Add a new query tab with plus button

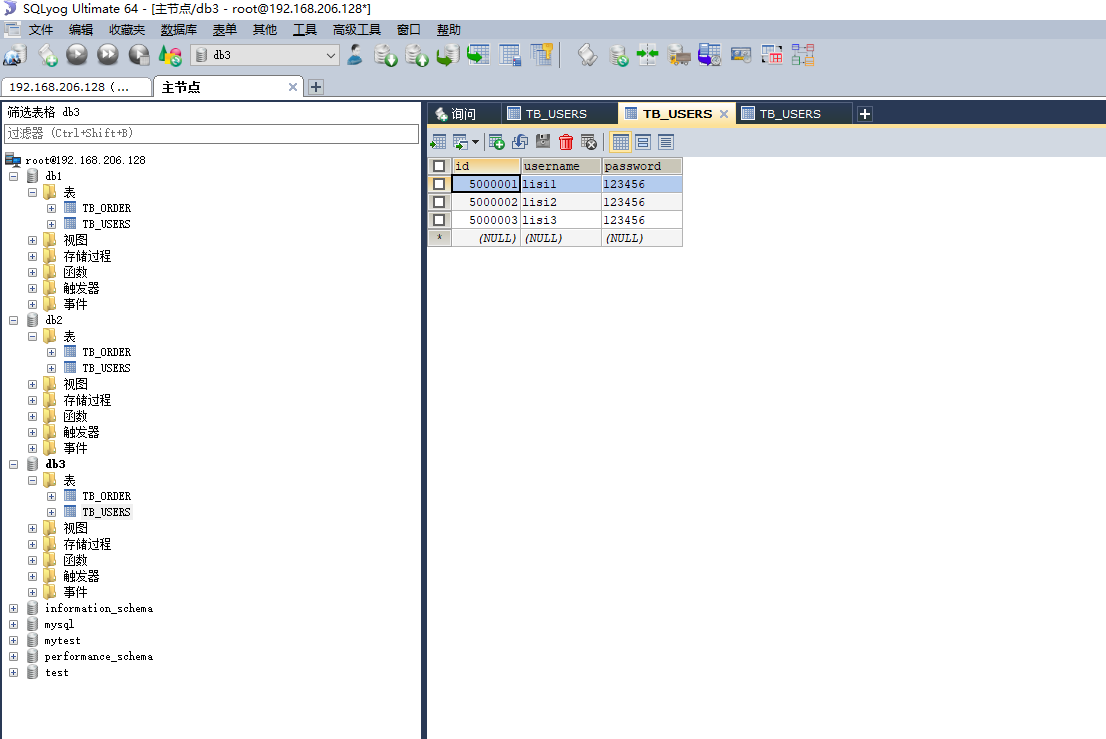tap(865, 114)
